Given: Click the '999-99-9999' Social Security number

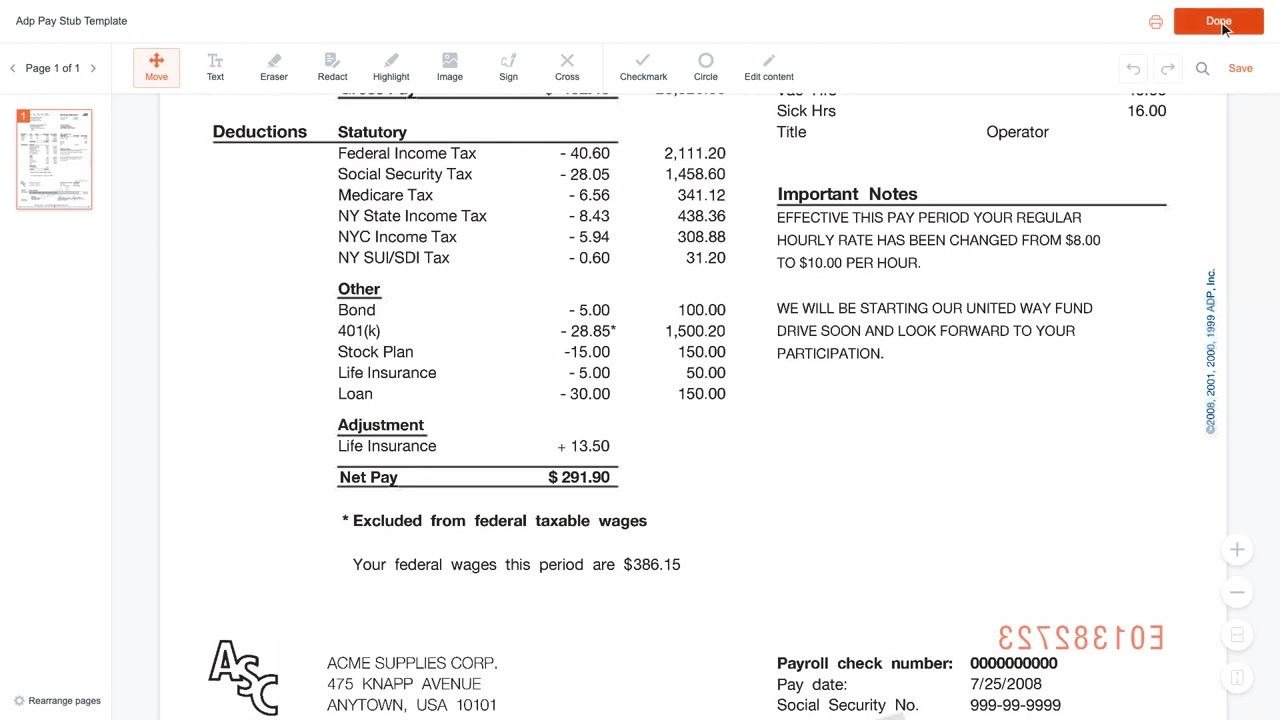Looking at the screenshot, I should tap(1015, 705).
